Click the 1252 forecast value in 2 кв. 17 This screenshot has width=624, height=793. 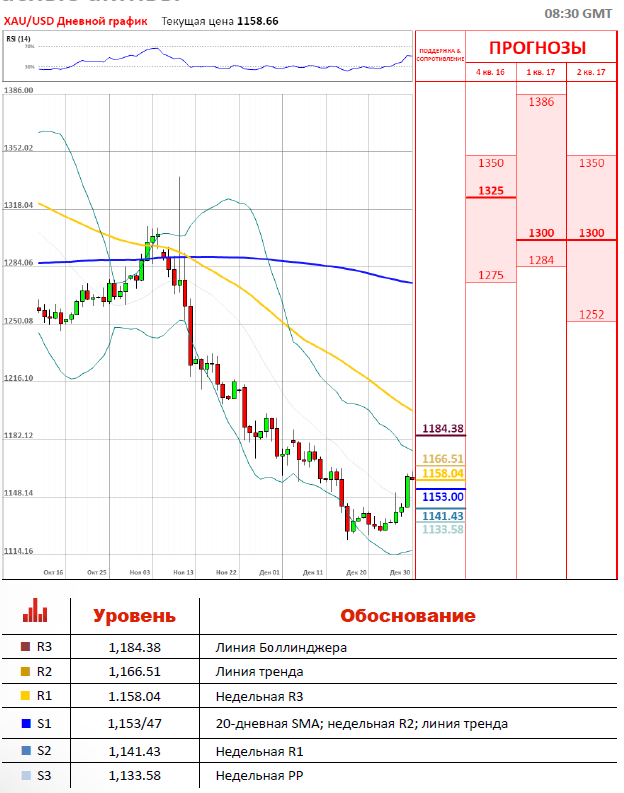point(591,314)
